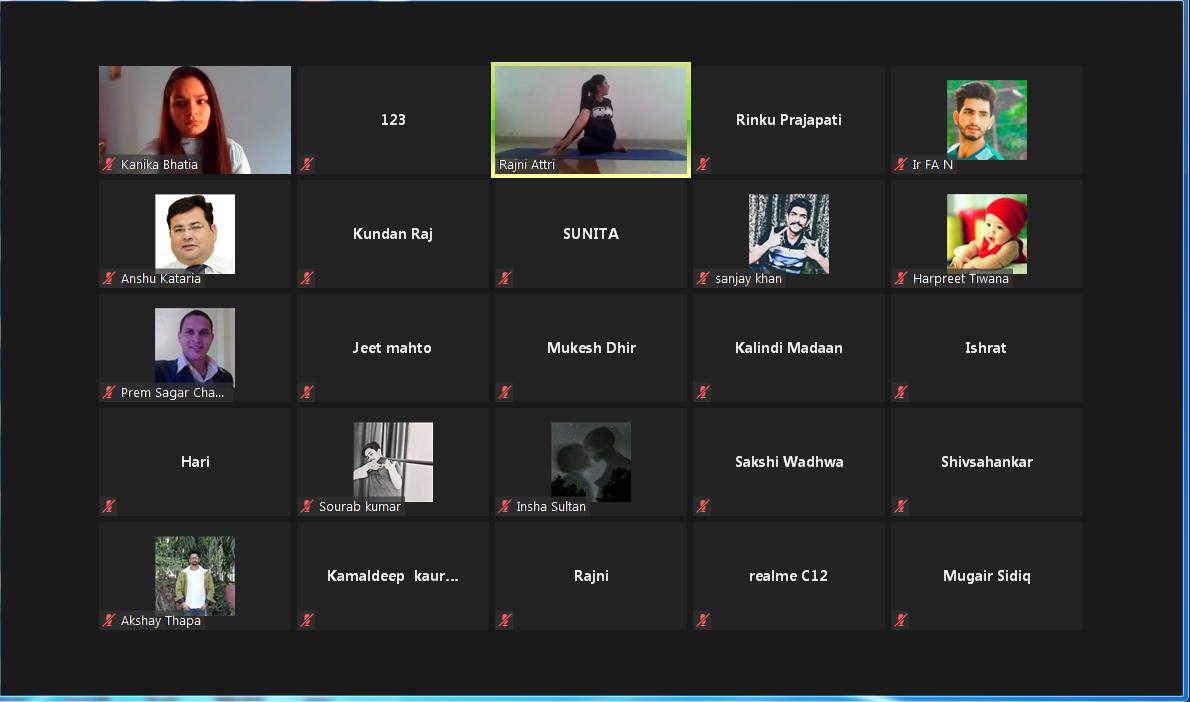Click muted mic icon in realme C12 tile
The image size is (1190, 702).
703,620
